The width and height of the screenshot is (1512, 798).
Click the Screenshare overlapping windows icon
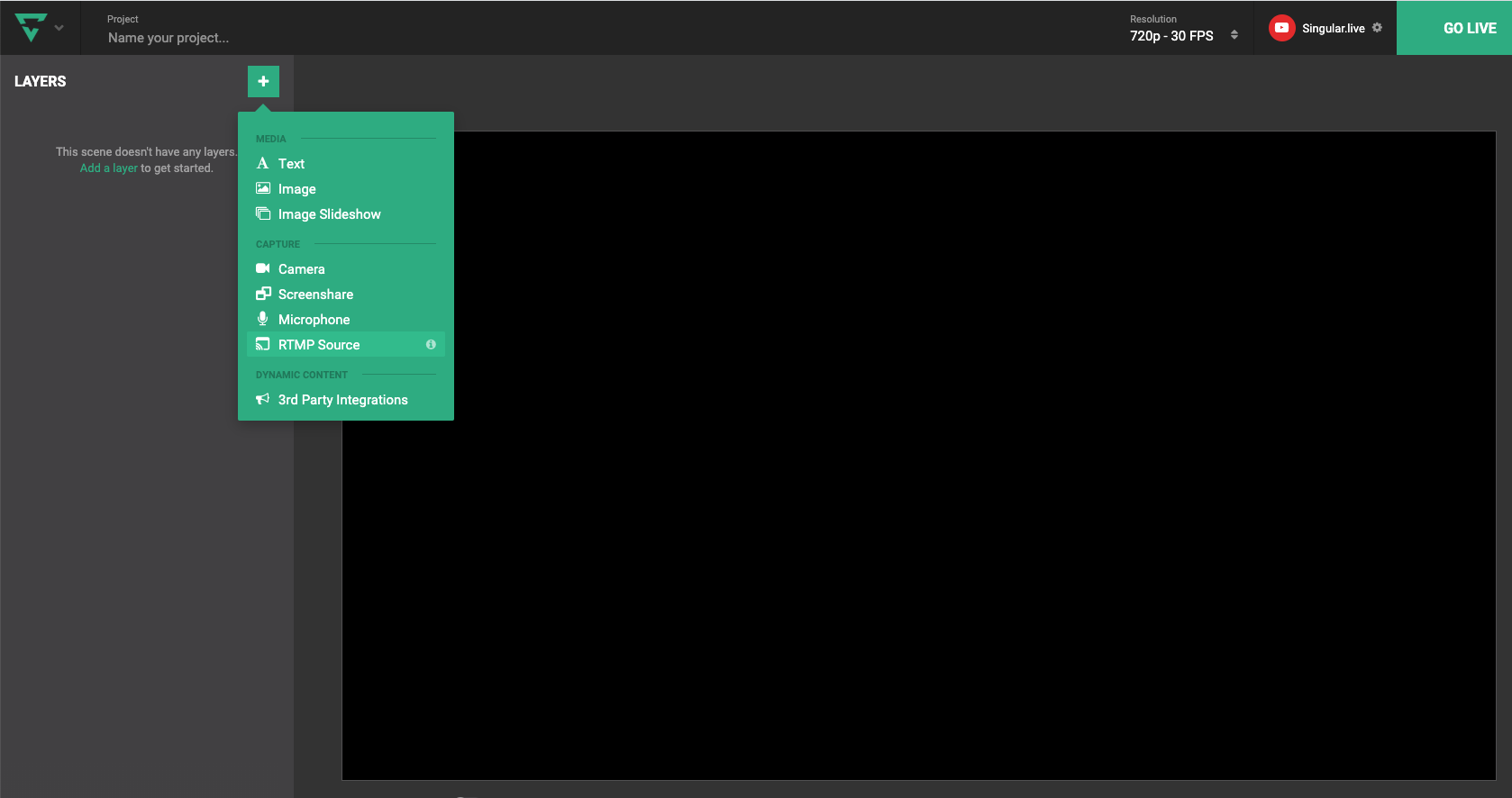[263, 294]
